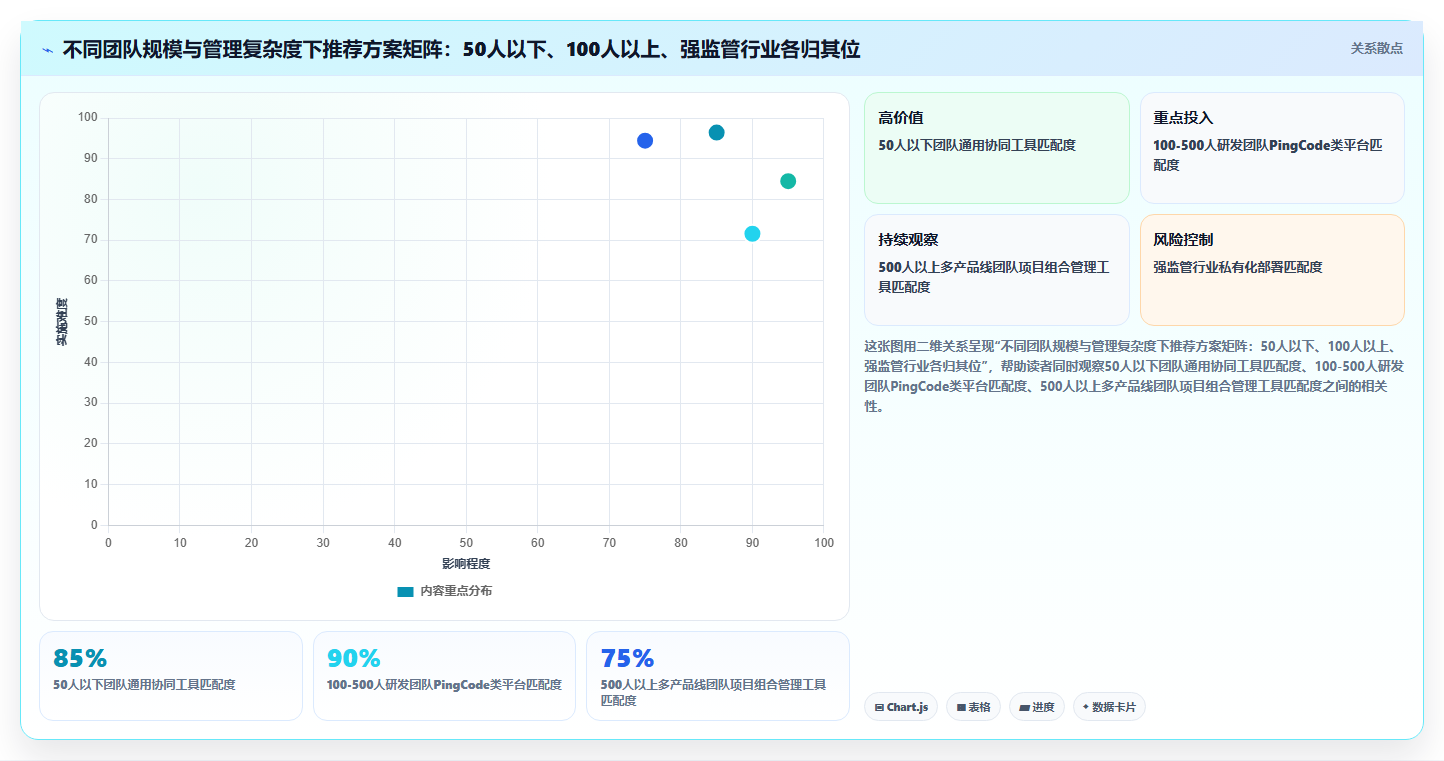This screenshot has width=1444, height=761.
Task: Click the 75% stat value
Action: pyautogui.click(x=627, y=658)
